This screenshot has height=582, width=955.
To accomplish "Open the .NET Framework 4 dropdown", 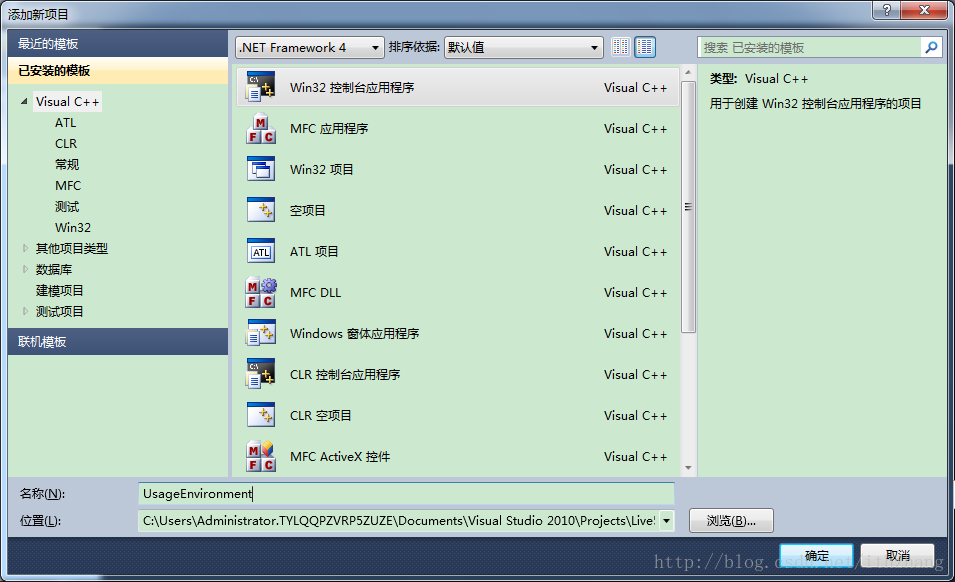I will (x=310, y=47).
